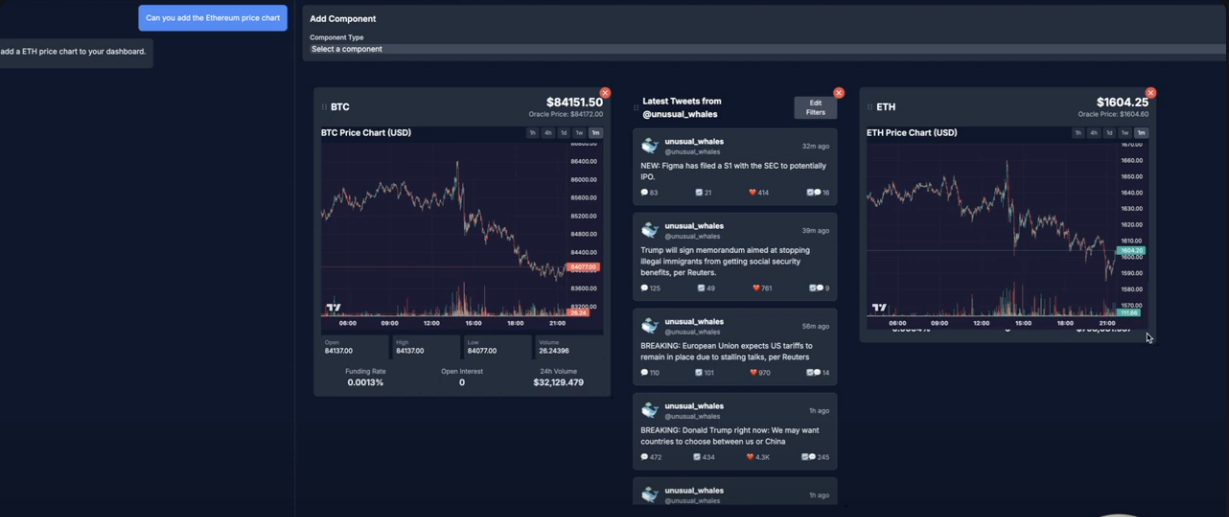Click the unusual_whales name on 39m ago tweet

click(x=694, y=226)
